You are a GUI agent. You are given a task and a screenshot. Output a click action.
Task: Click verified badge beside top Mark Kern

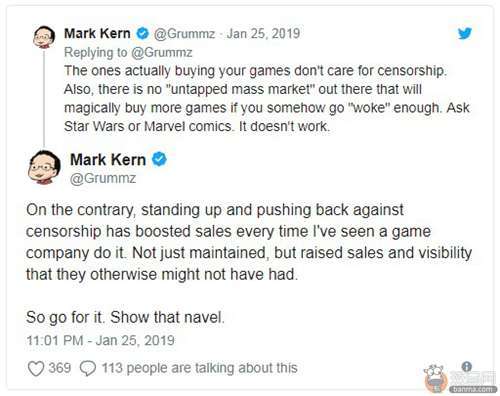pos(143,34)
